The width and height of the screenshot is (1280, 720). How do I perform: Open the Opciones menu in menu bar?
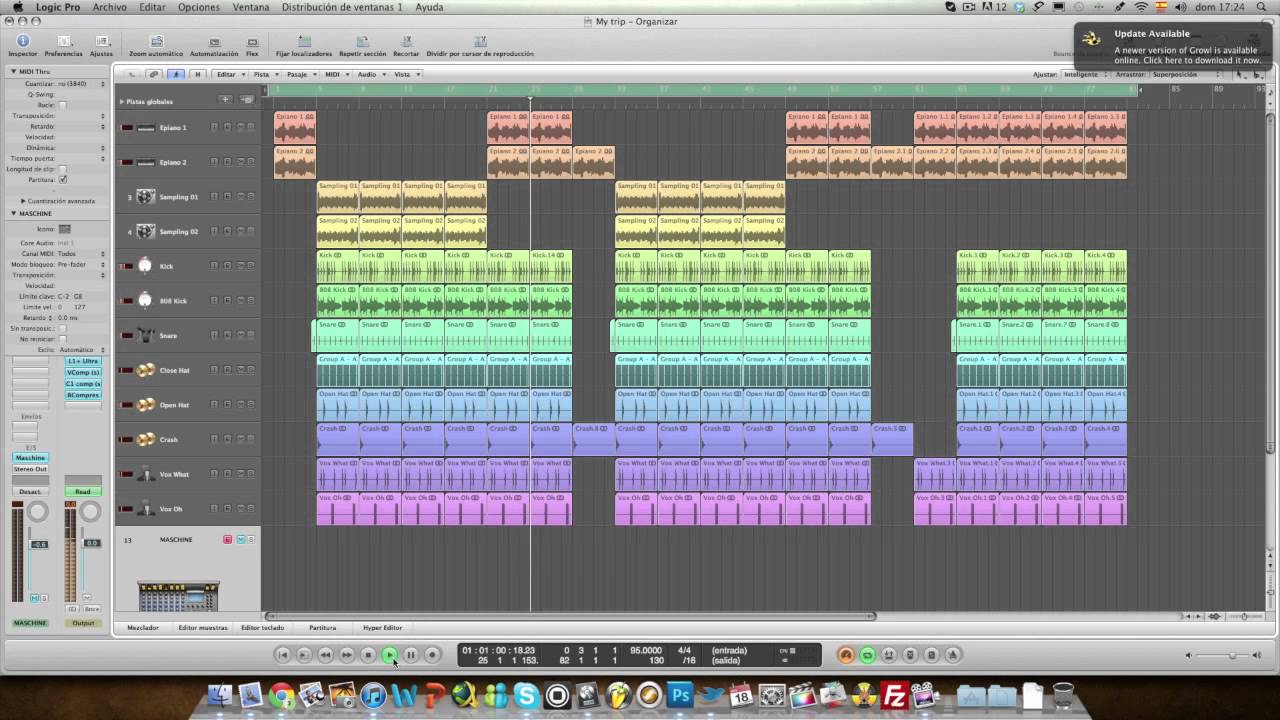click(x=198, y=7)
